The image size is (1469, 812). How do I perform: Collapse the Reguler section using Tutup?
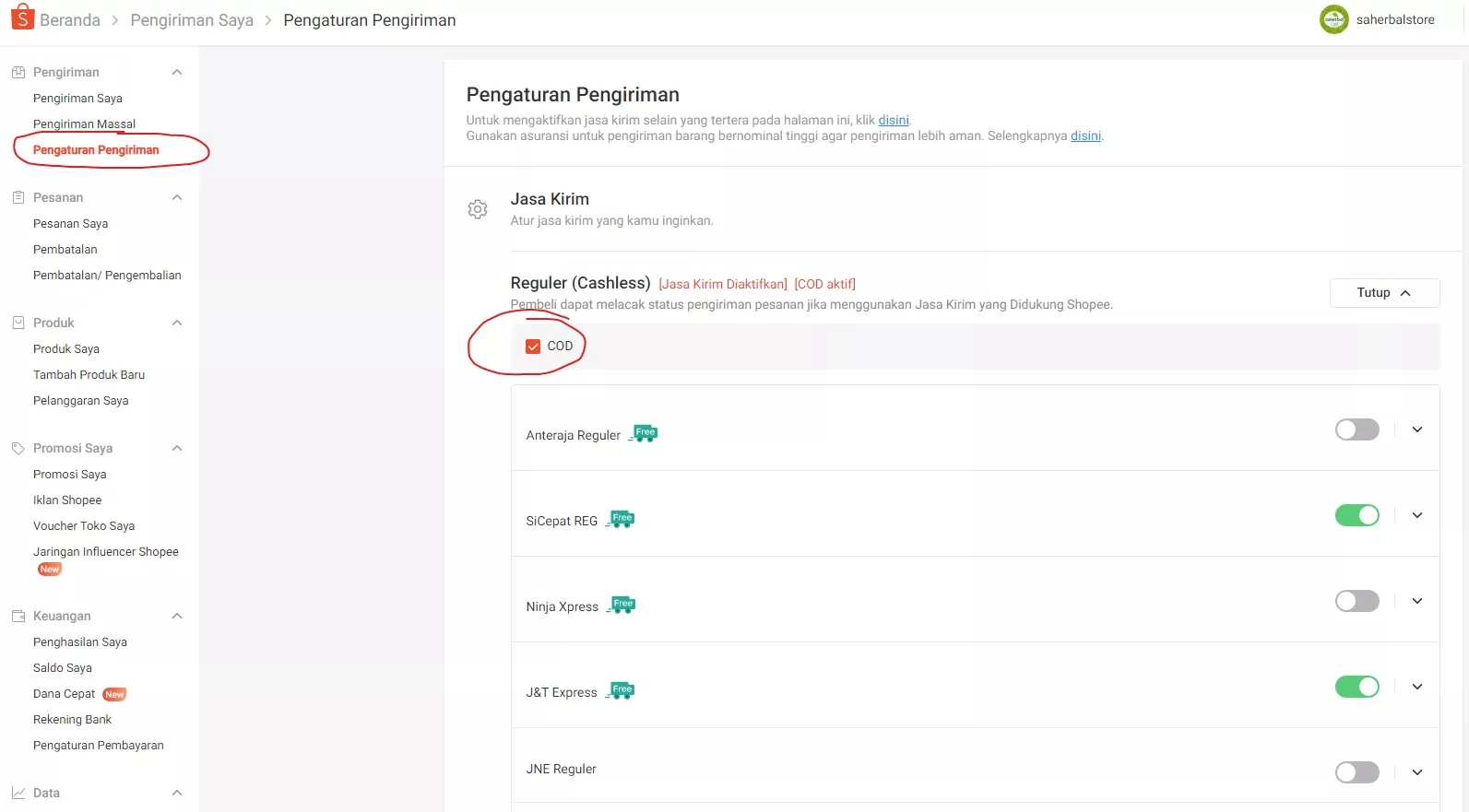1383,292
